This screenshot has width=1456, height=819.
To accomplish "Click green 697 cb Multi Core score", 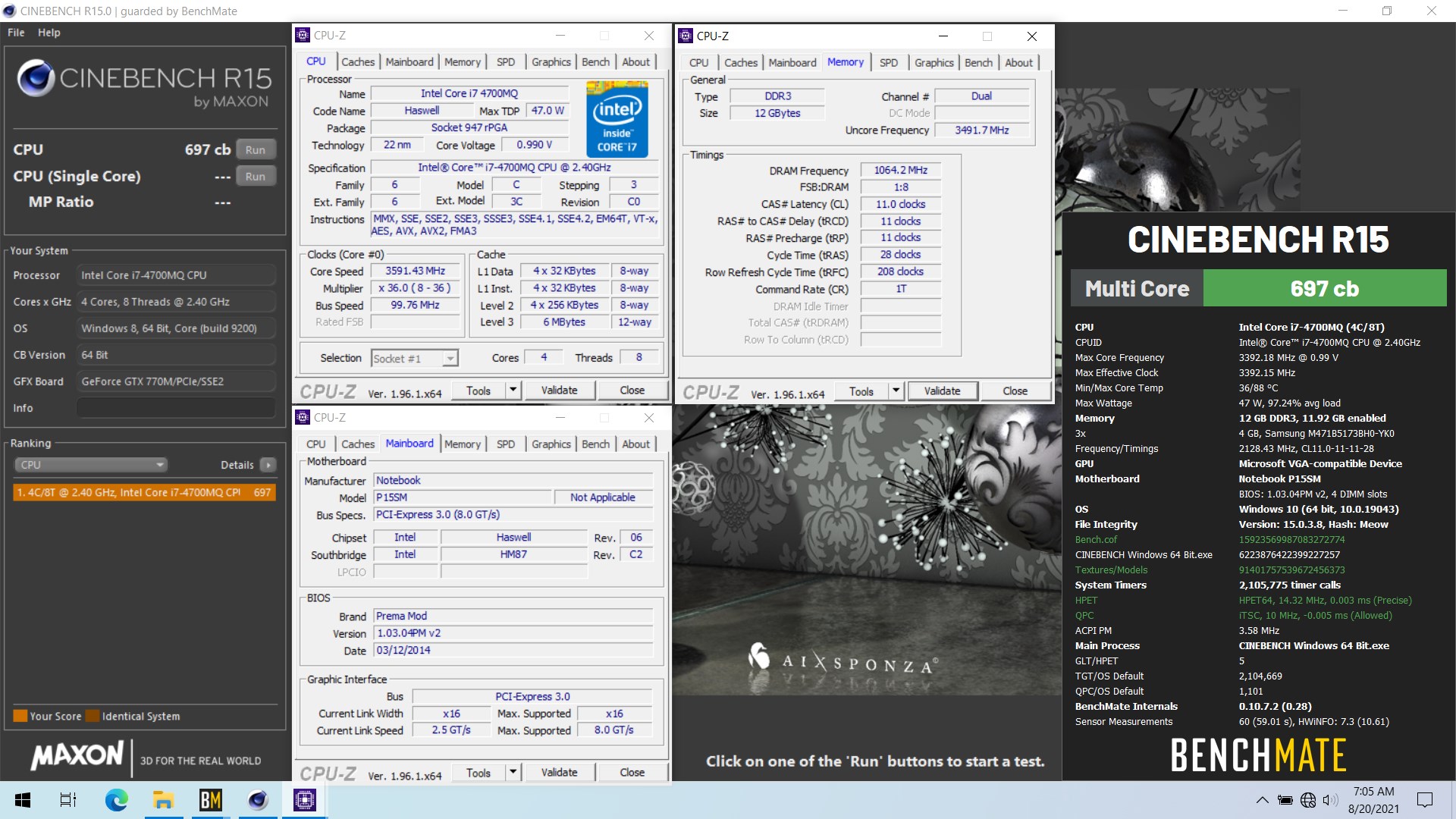I will click(1325, 289).
